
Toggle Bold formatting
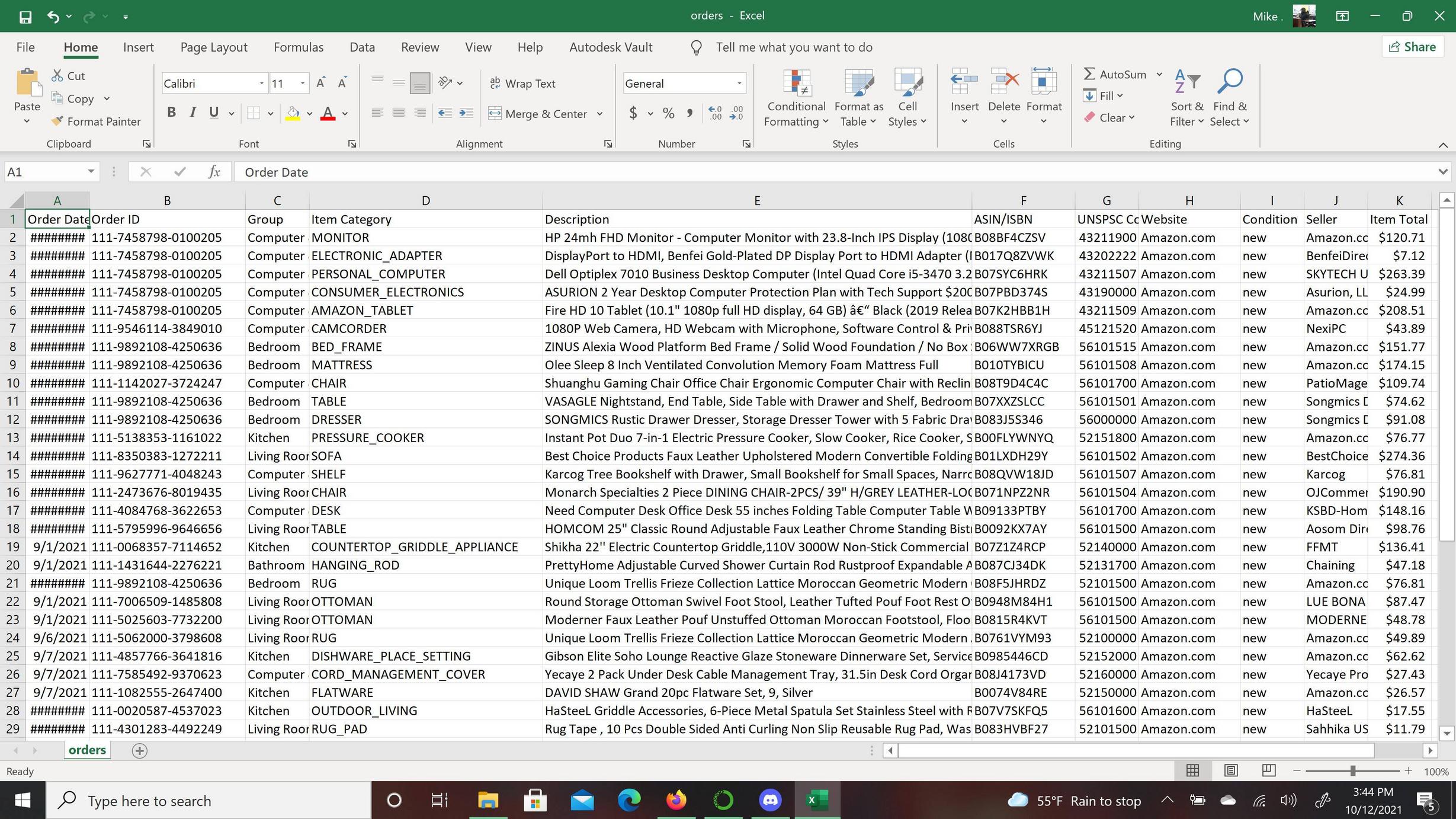coord(171,113)
